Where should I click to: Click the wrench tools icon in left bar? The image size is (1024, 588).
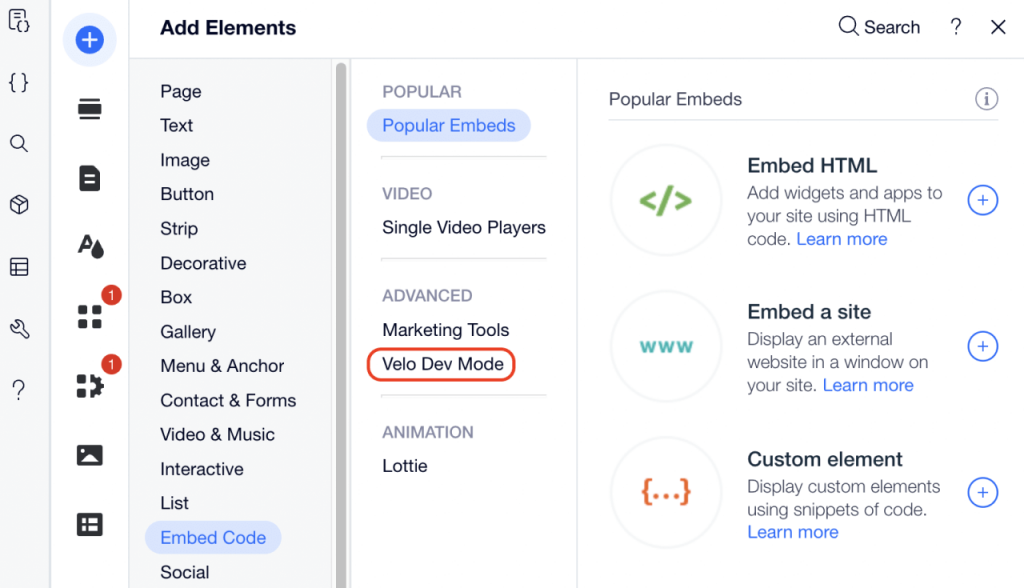18,328
